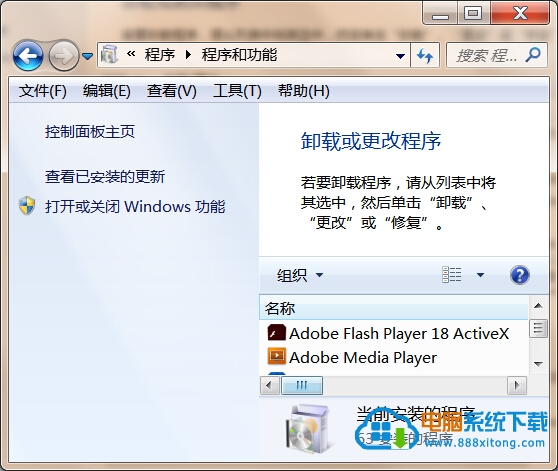Open the 工具(T) menu
Screen dimensions: 558x471
click(x=237, y=91)
